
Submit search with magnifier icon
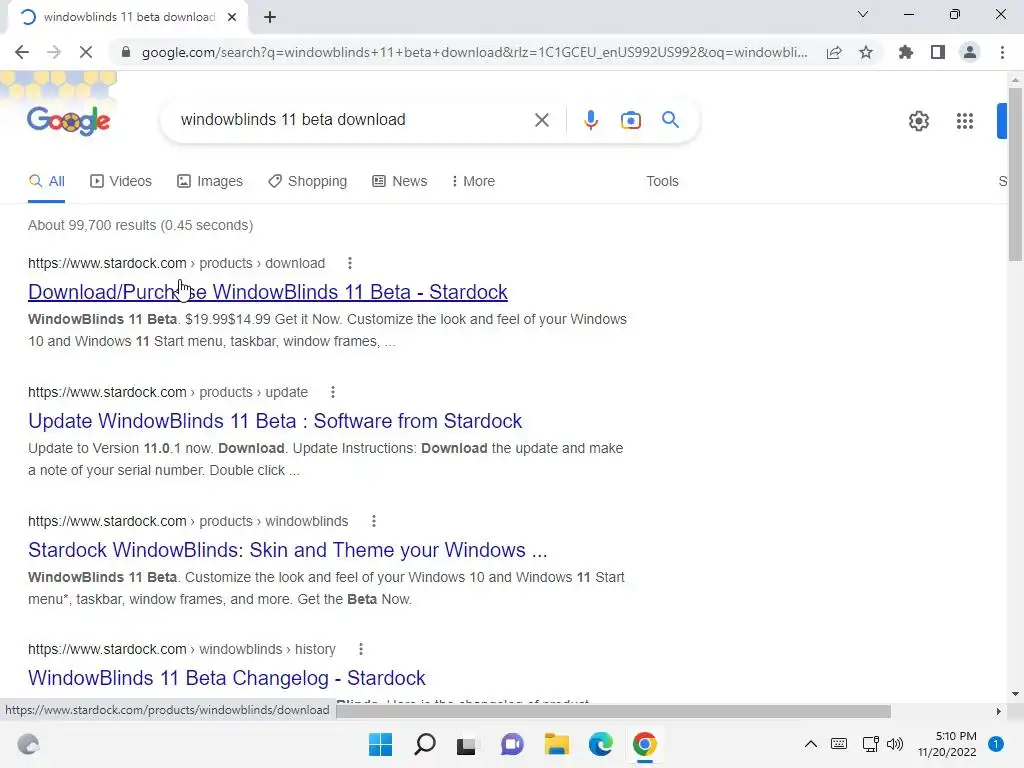pos(670,120)
